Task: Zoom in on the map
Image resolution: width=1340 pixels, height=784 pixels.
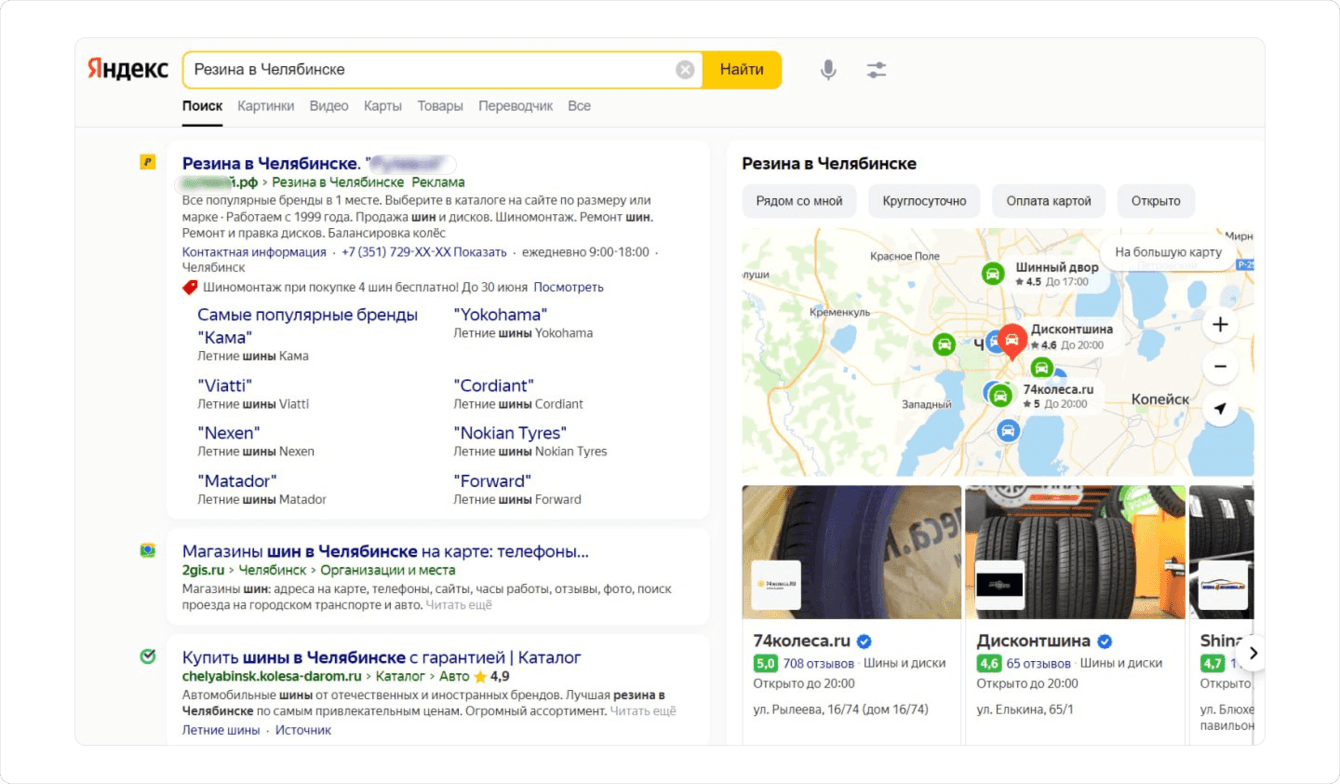Action: (1220, 325)
